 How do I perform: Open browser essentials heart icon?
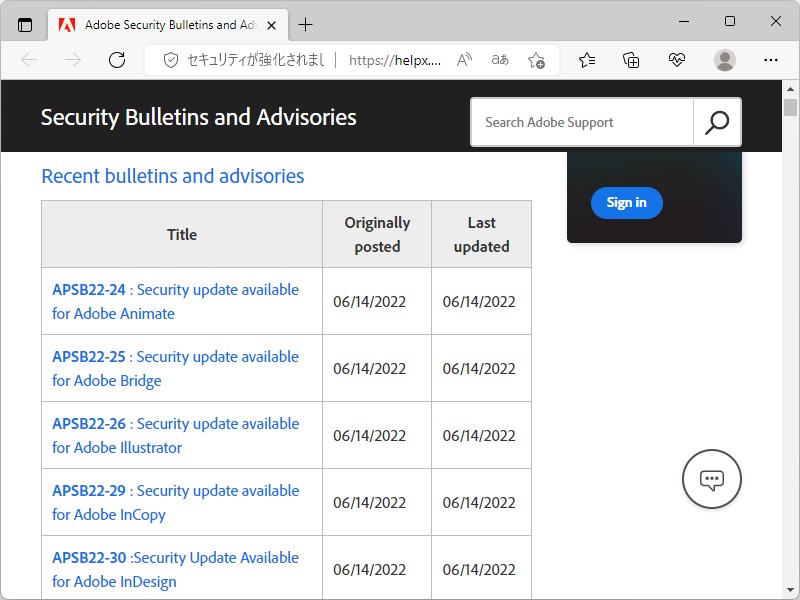click(x=677, y=60)
